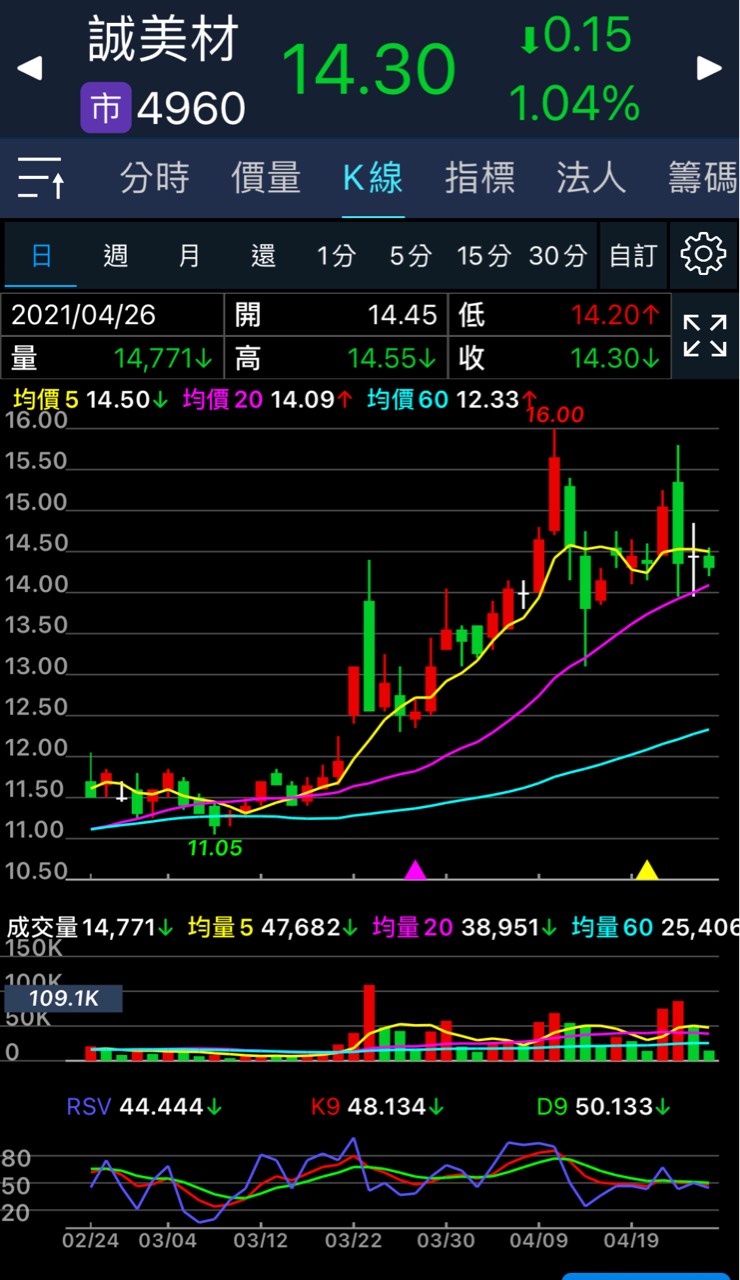Open the 法人 institutional tab
The width and height of the screenshot is (740, 1280).
(591, 178)
